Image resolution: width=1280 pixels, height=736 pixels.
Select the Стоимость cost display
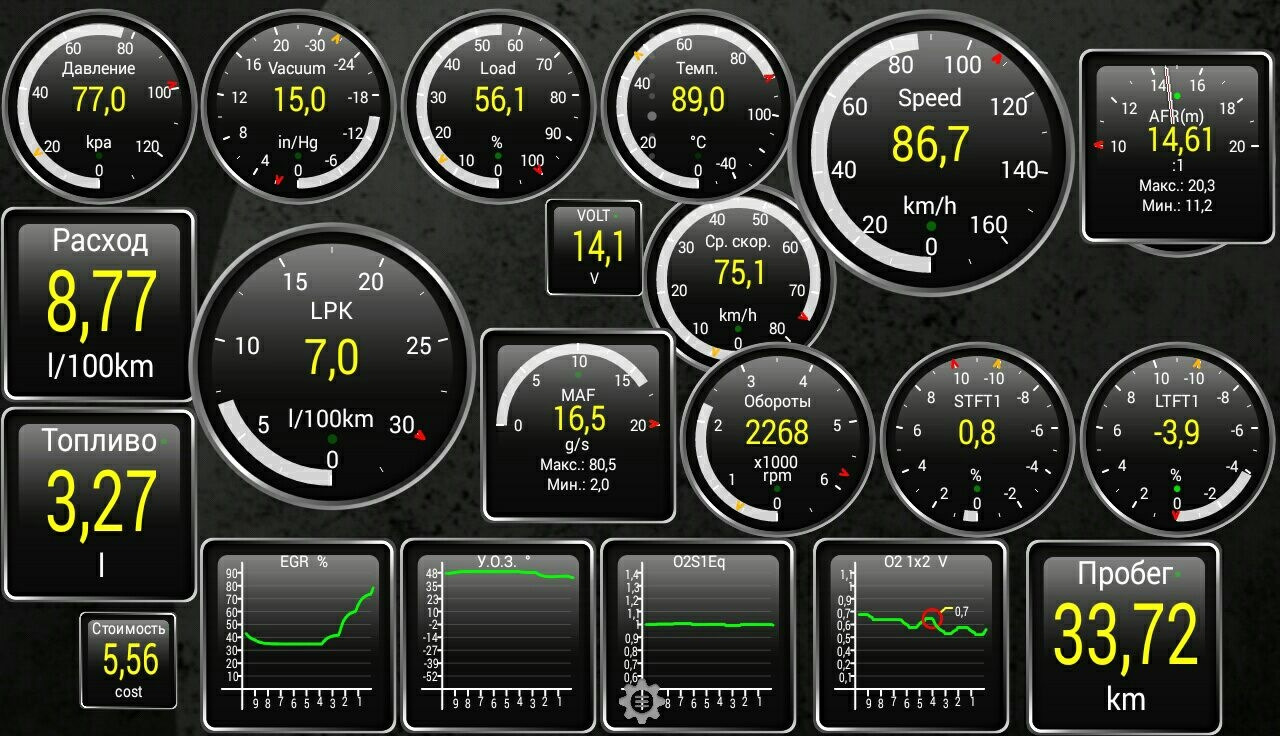129,660
